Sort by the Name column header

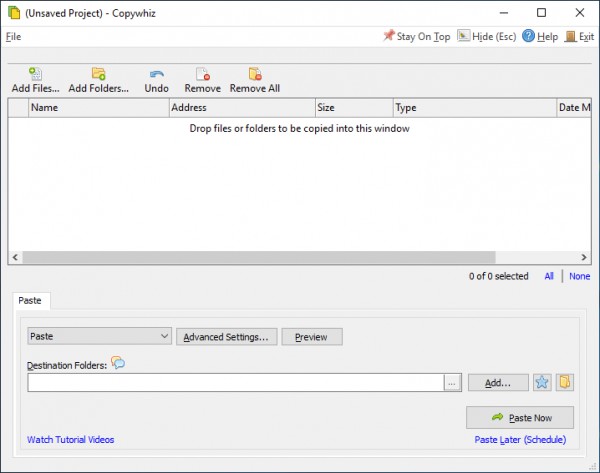pos(99,108)
